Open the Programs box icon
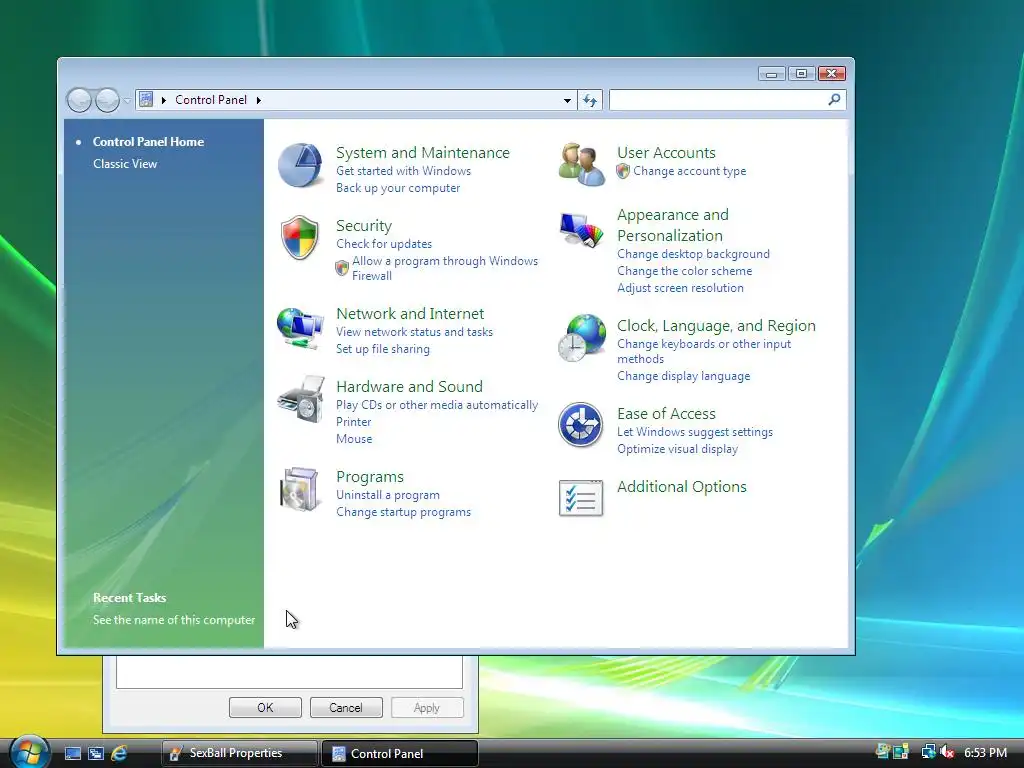This screenshot has width=1024, height=768. click(299, 489)
